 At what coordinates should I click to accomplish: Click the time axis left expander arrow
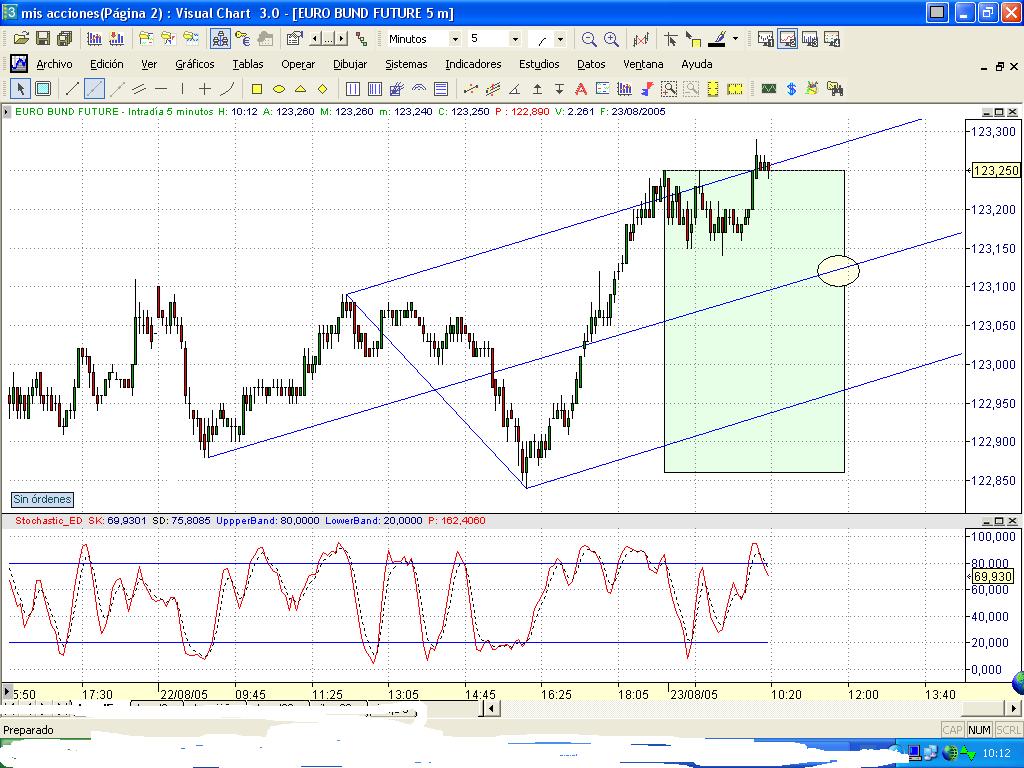point(7,692)
